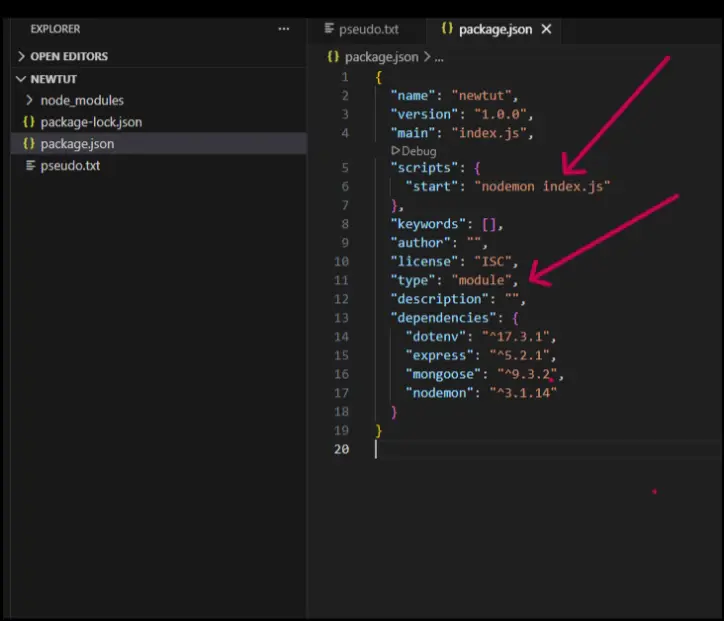Click the "dependencies" key
This screenshot has height=621, width=724.
443,318
